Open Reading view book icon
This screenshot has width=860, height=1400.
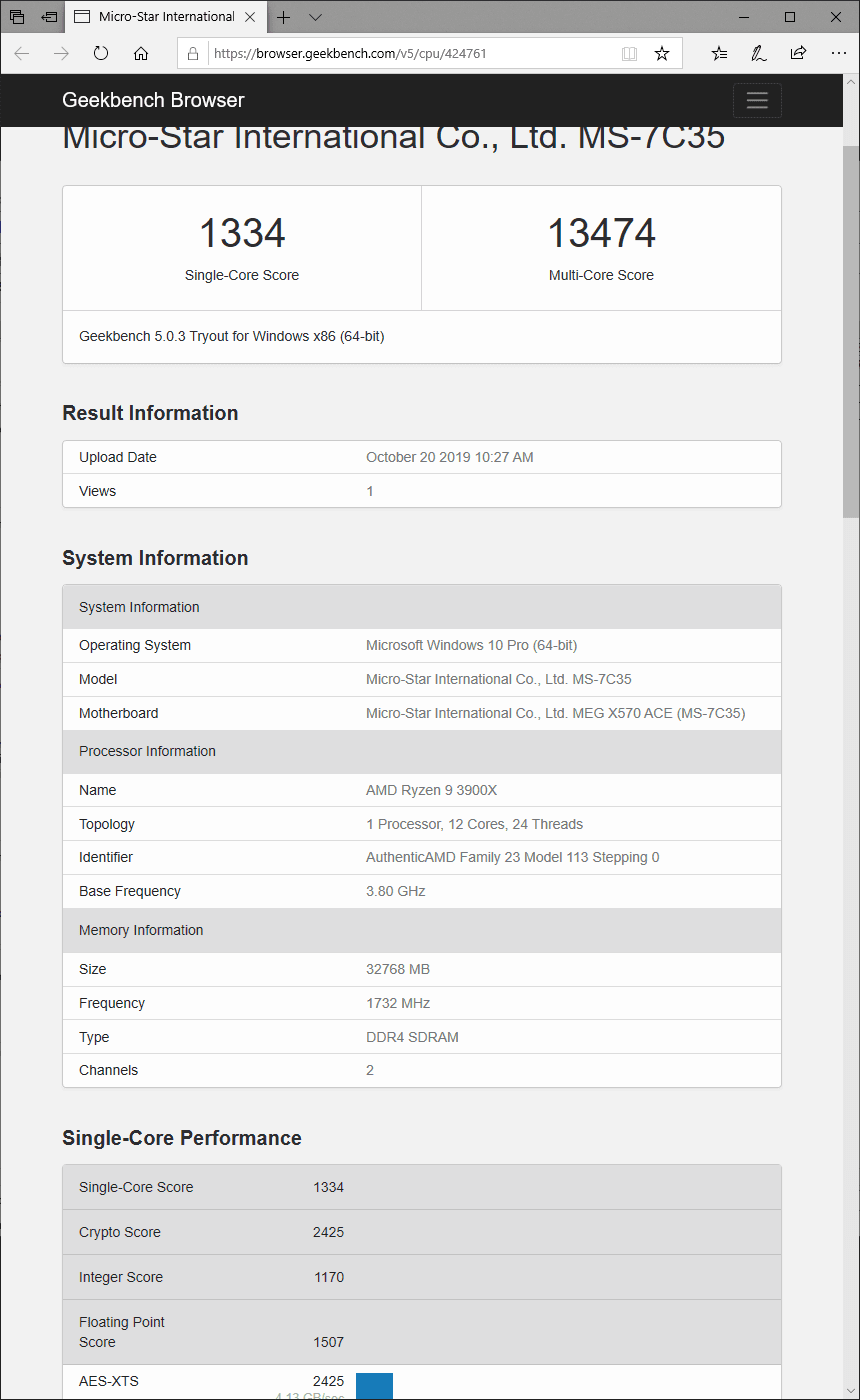629,54
